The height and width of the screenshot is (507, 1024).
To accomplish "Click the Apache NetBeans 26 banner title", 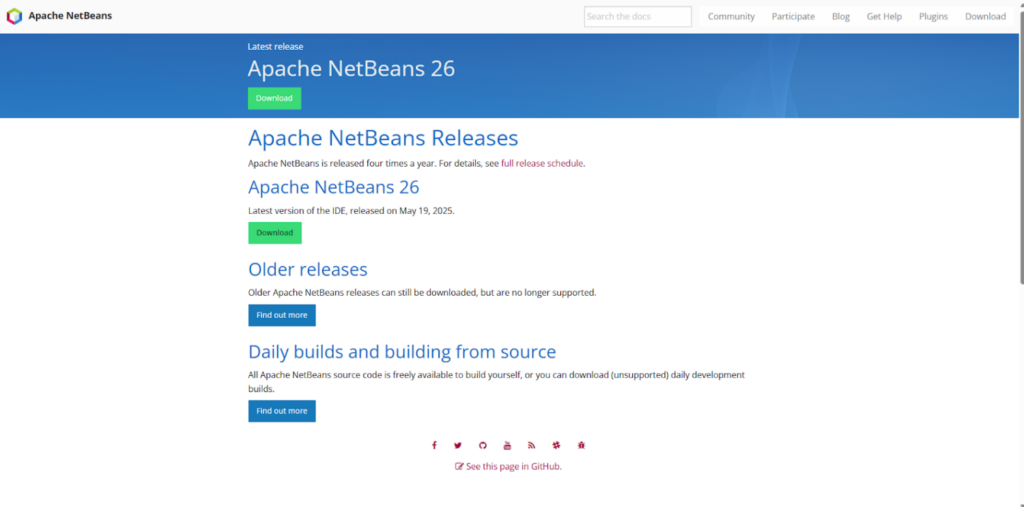I will tap(351, 69).
